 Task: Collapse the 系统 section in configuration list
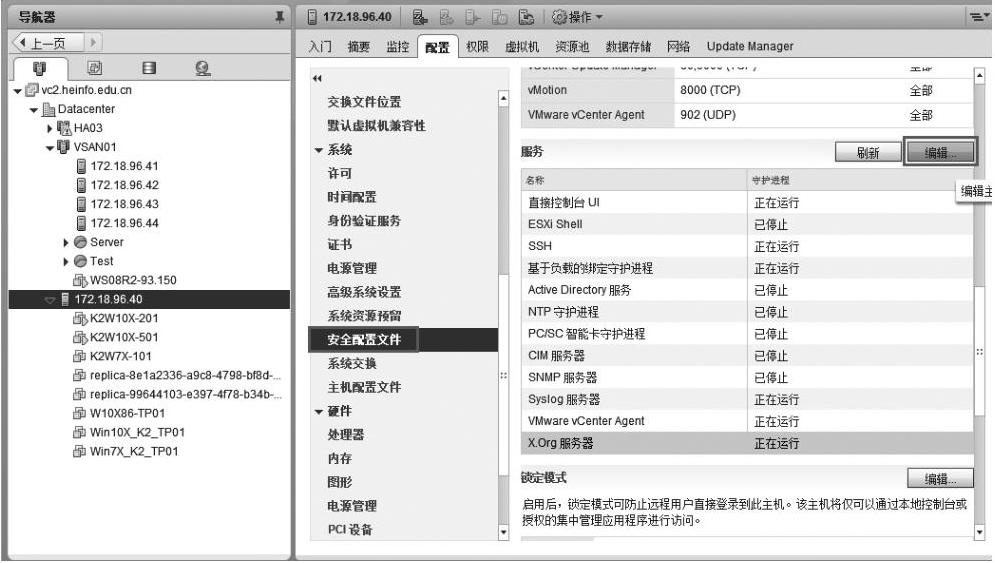[319, 151]
